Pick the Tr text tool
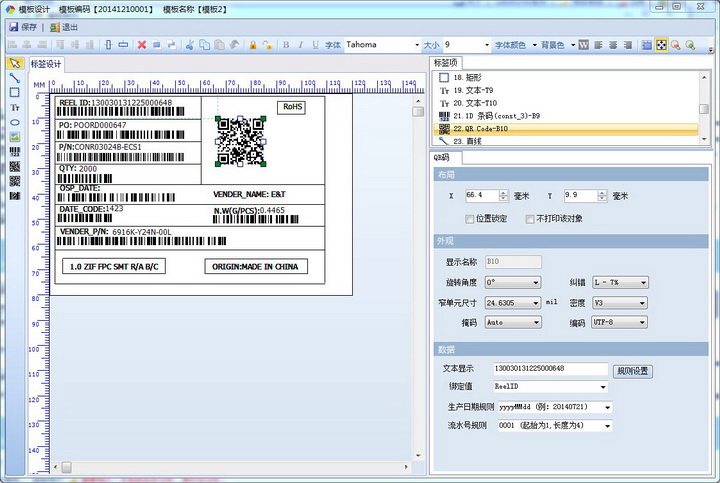The image size is (720, 483). (x=15, y=107)
